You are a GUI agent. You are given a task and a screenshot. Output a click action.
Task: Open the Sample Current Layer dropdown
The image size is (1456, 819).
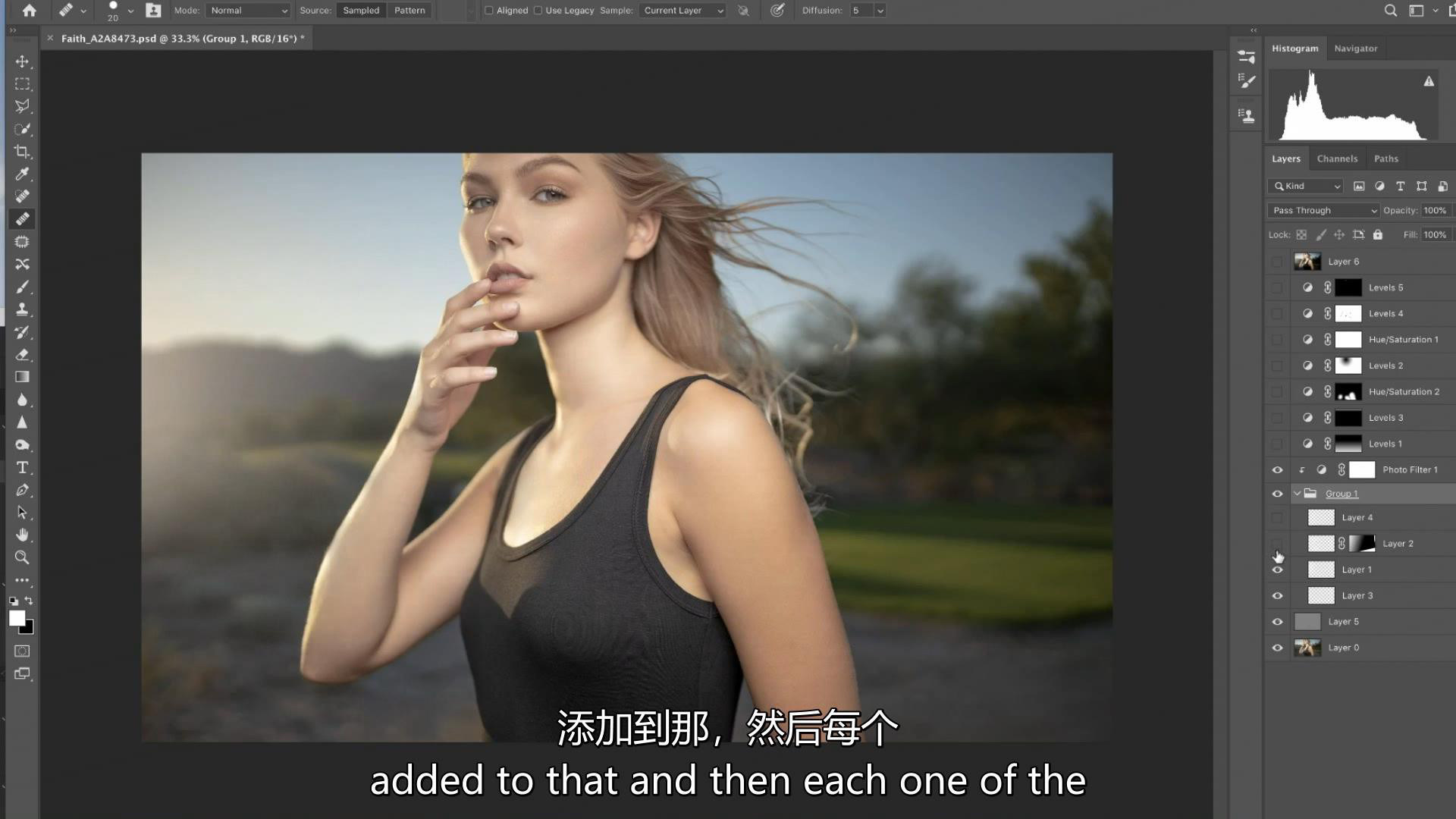coord(682,11)
